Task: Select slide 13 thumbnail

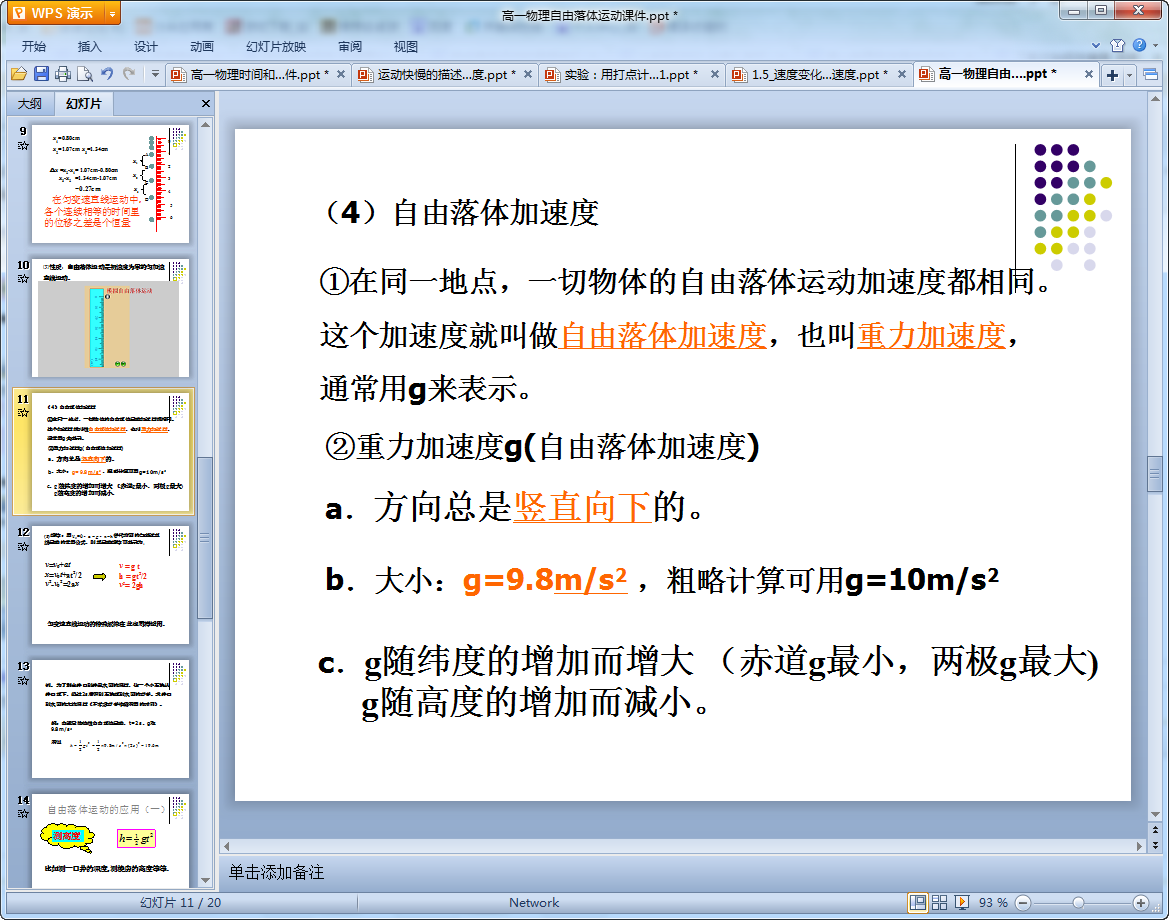Action: 110,719
